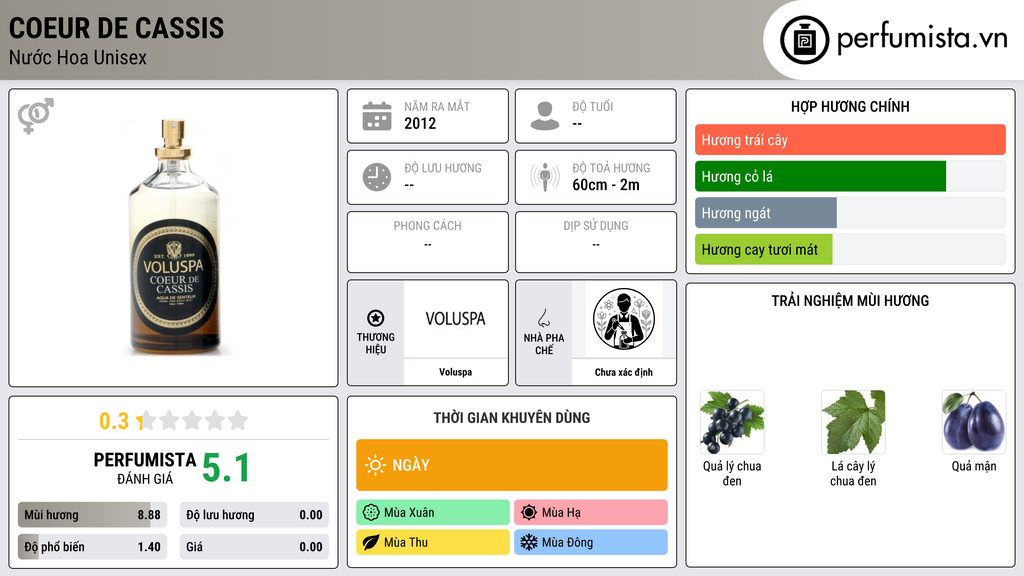Viewport: 1024px width, 576px height.
Task: Click the Nước Hoa Unisex subtitle
Action: 78,57
